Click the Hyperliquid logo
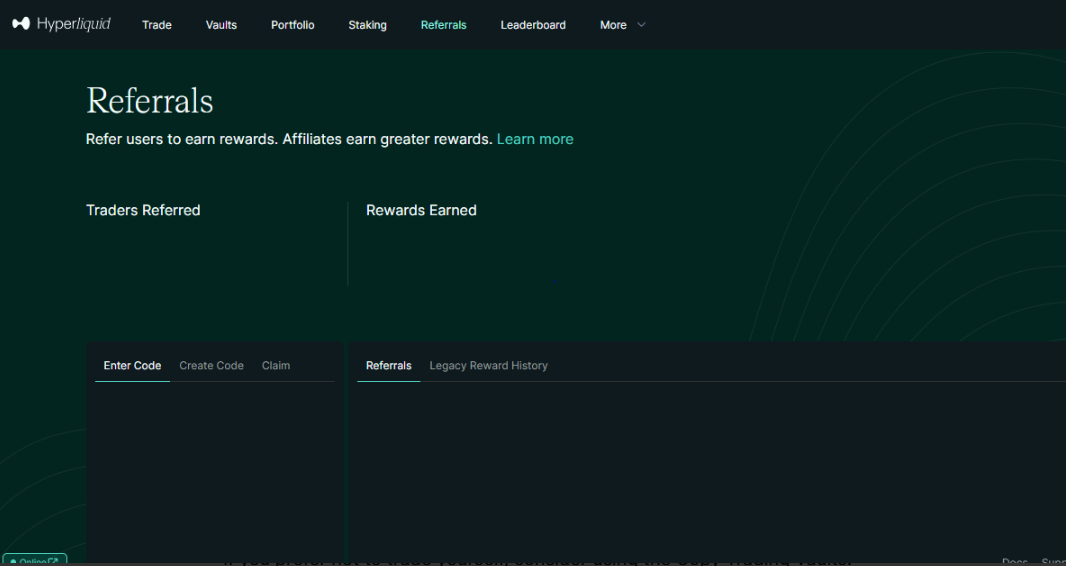1066x566 pixels. pos(61,24)
